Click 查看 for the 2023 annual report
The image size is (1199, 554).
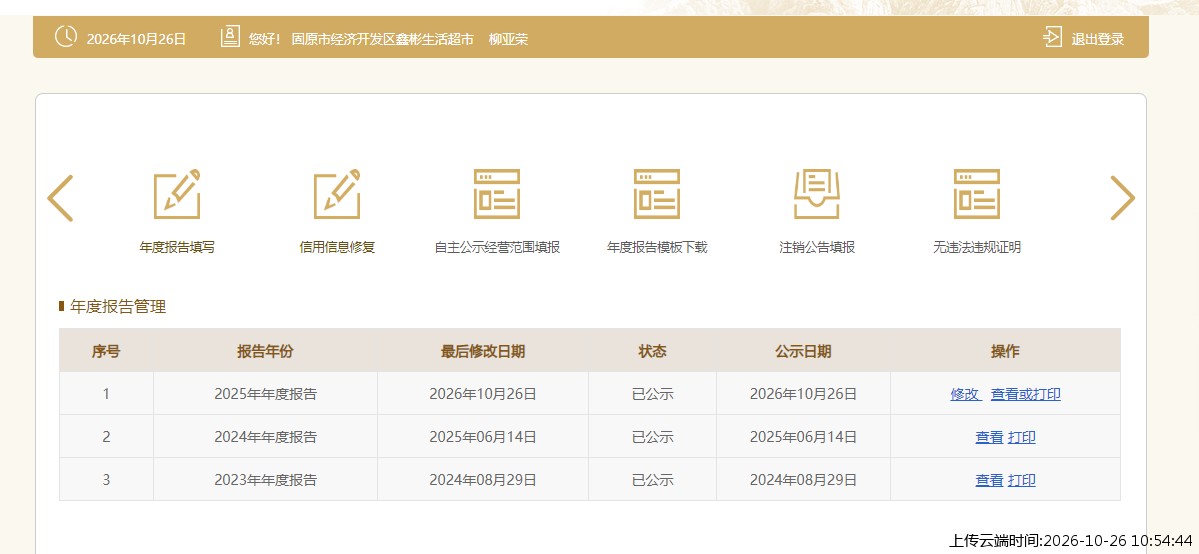tap(989, 480)
